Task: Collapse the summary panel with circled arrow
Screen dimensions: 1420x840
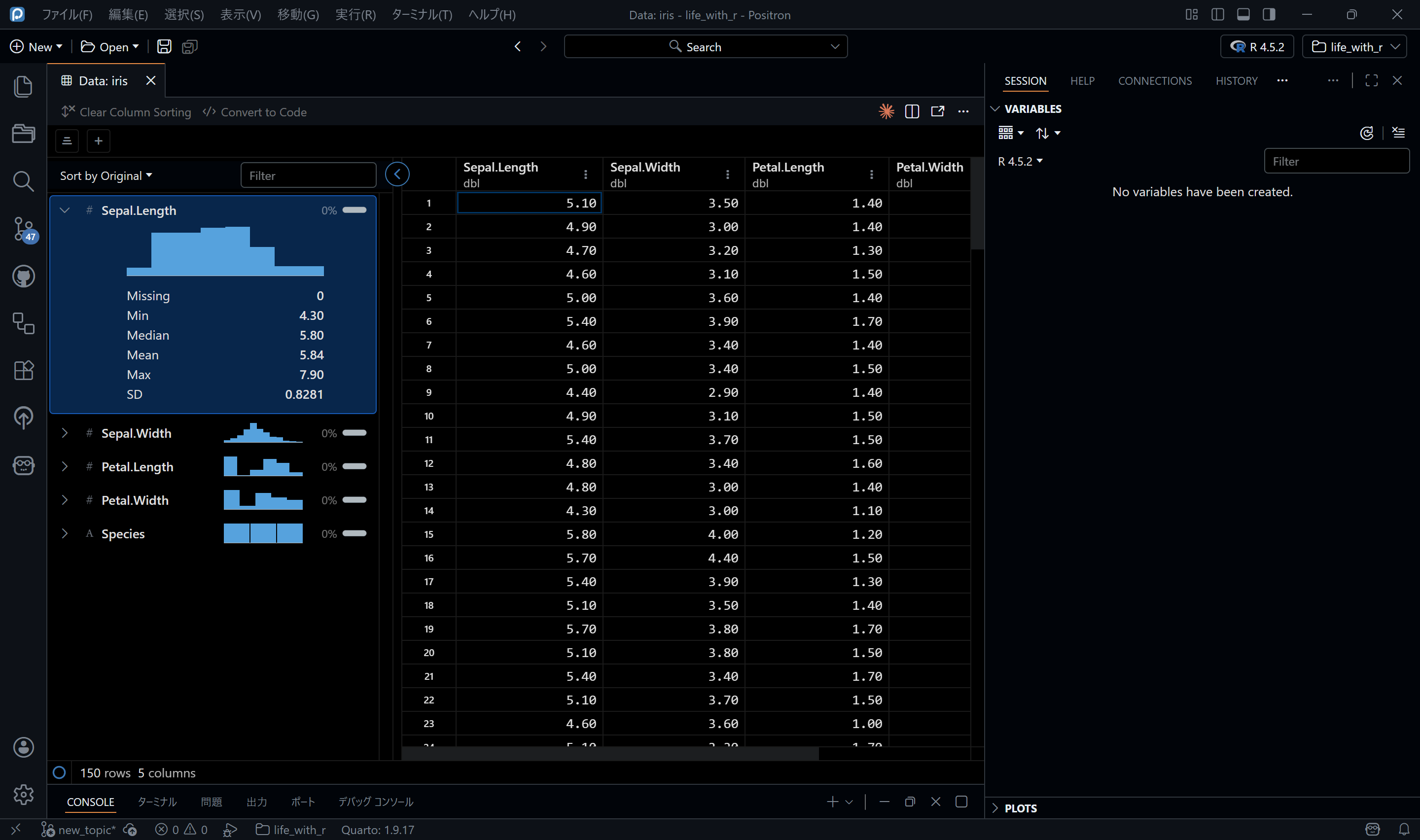Action: [x=397, y=175]
